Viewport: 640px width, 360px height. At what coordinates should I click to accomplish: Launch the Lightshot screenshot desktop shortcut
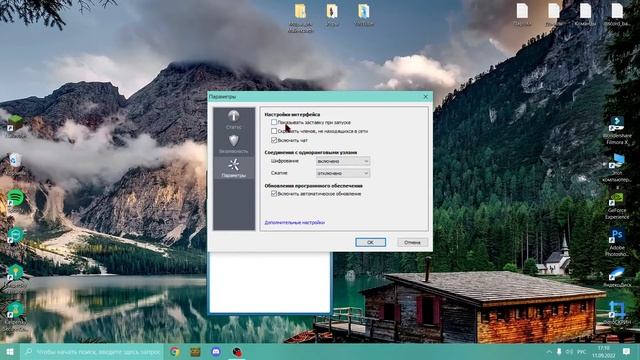tap(617, 313)
